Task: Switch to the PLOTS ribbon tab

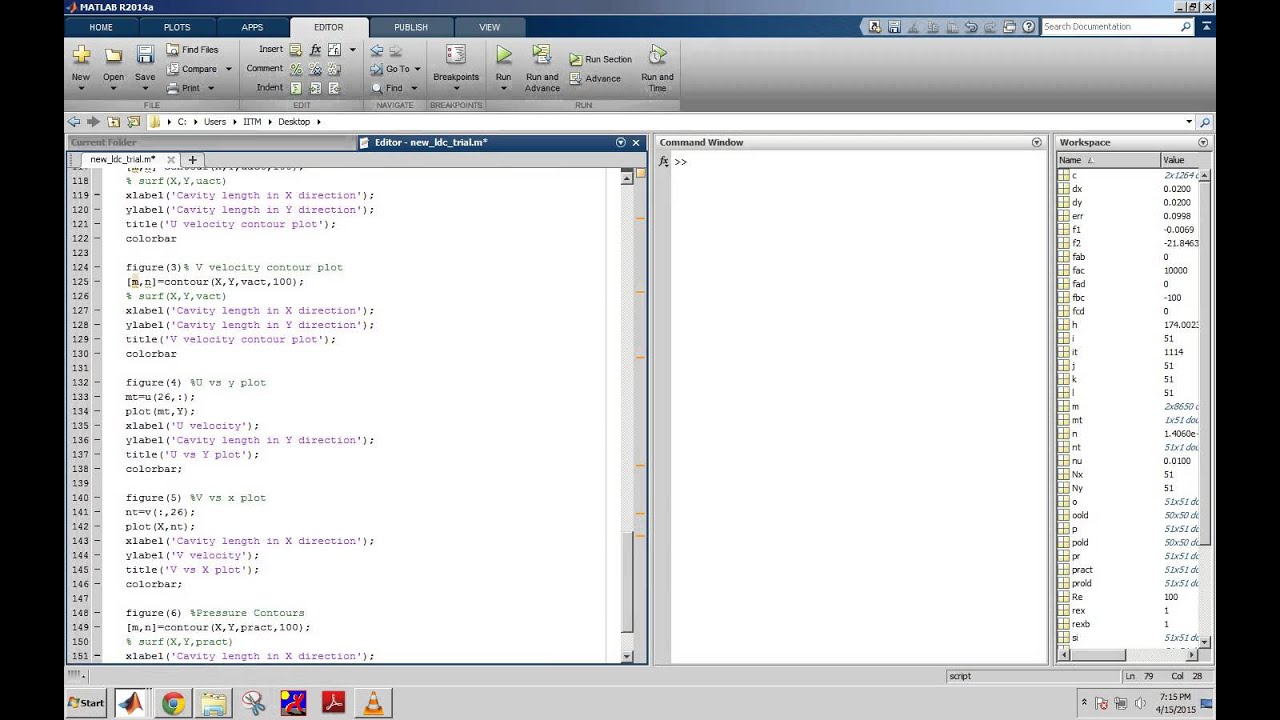Action: (x=177, y=27)
